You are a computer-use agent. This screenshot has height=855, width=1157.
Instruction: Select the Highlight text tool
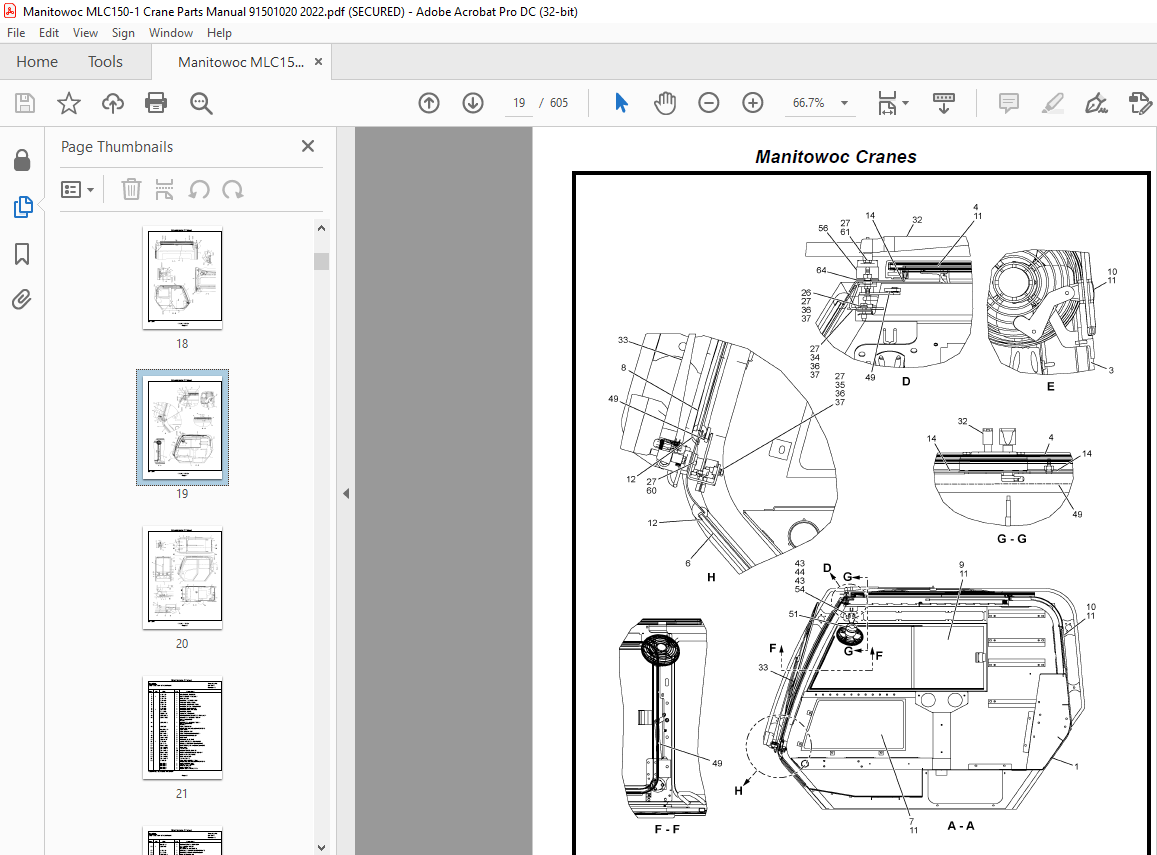1053,103
